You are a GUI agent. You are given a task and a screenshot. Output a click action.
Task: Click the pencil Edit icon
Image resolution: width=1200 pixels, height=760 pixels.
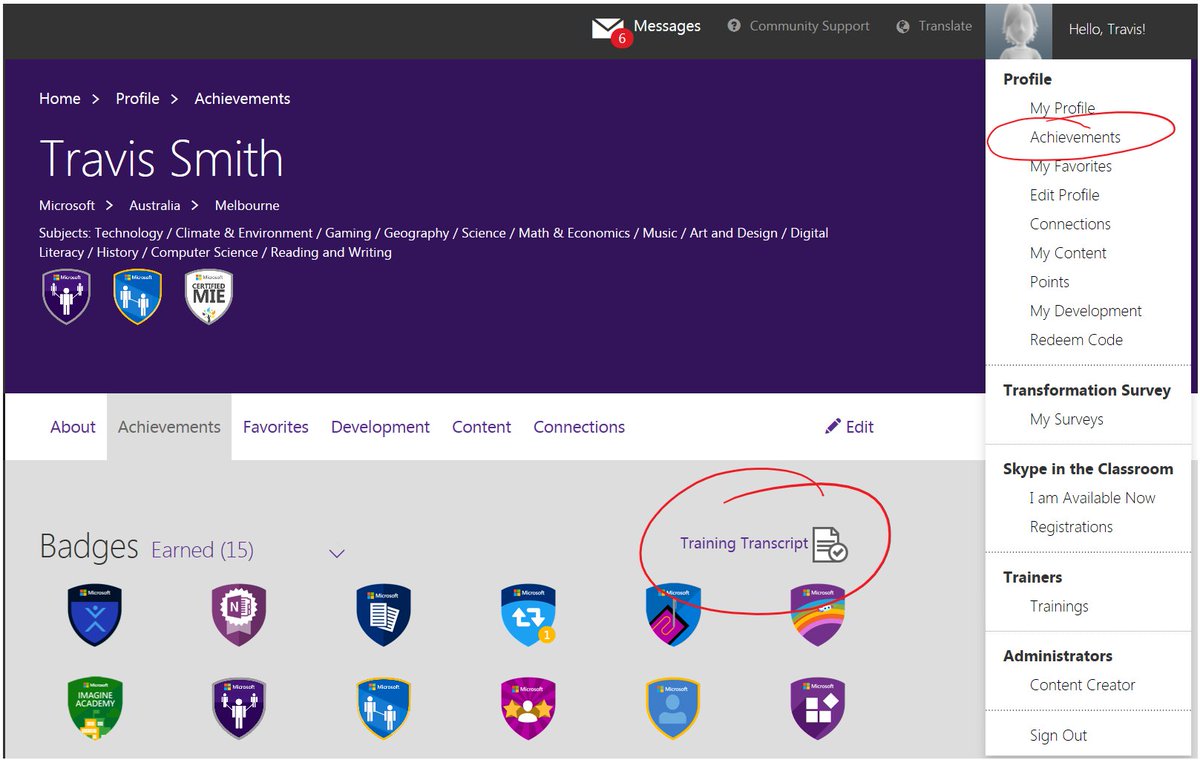pyautogui.click(x=833, y=426)
